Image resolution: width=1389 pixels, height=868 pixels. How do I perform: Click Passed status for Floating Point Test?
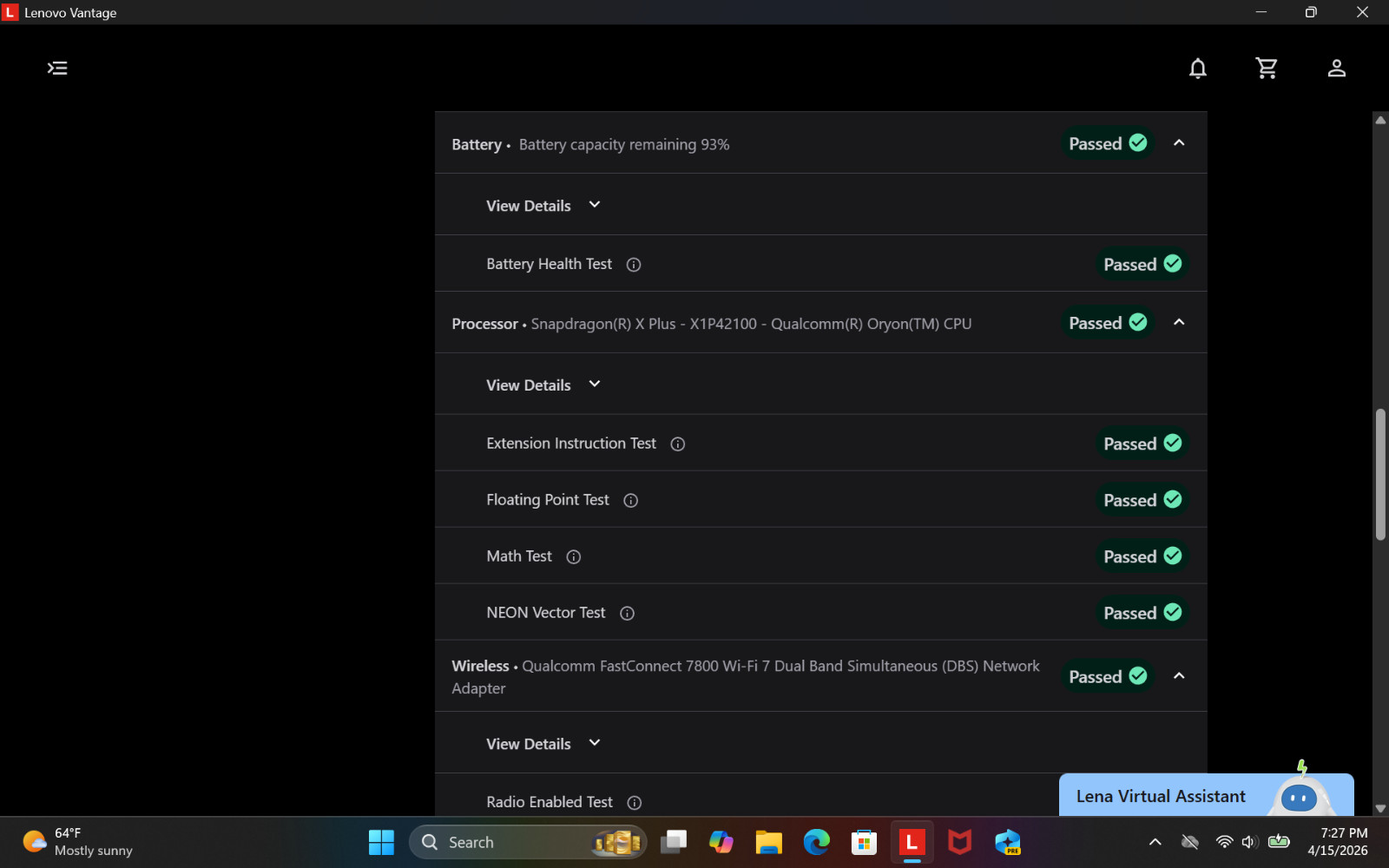(x=1142, y=500)
